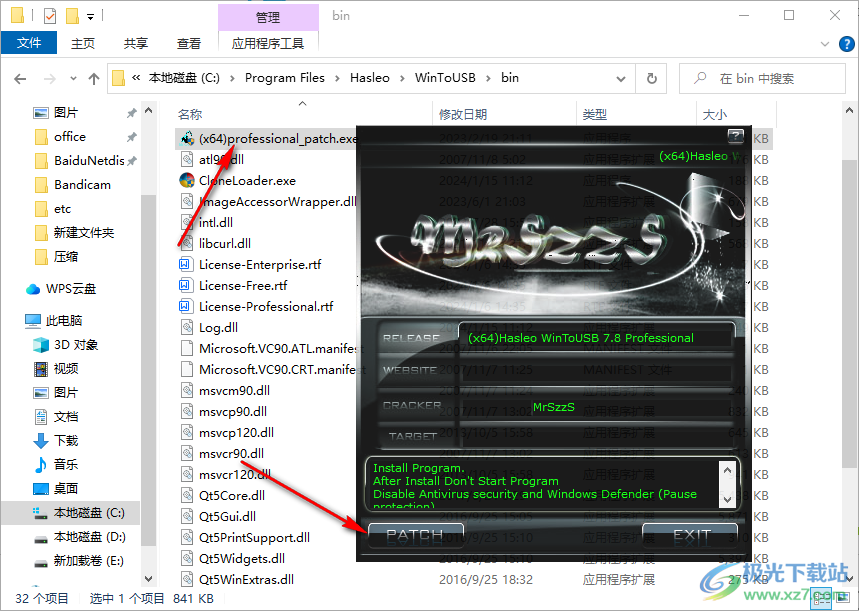The image size is (859, 611).
Task: Click the search box for bin
Action: [762, 79]
